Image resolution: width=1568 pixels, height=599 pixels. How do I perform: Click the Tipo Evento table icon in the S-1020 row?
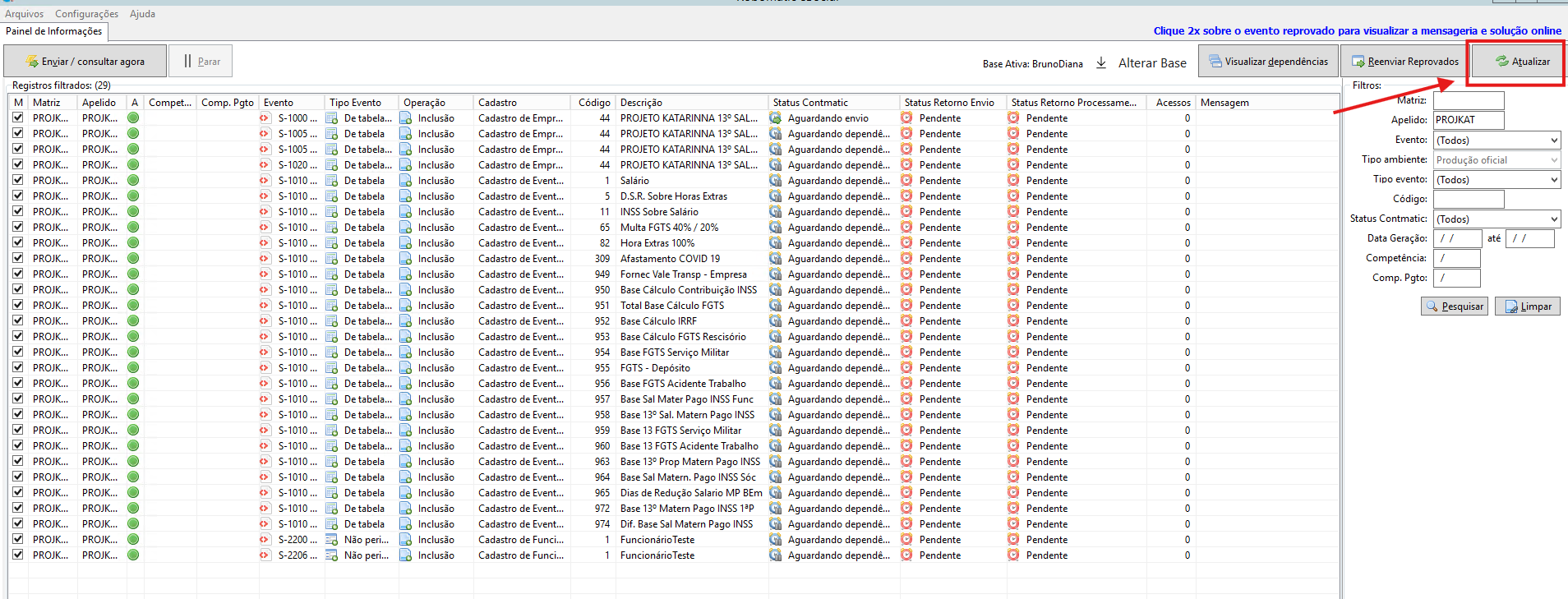tap(332, 165)
